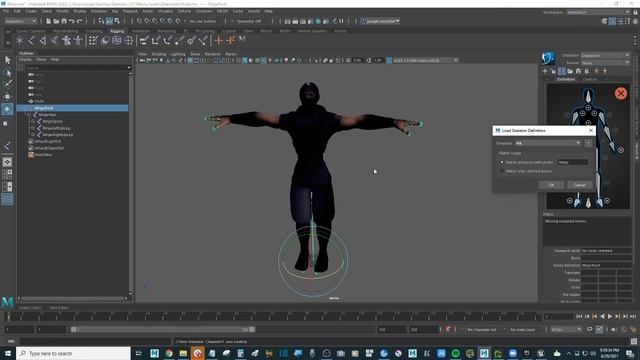Toggle the loop playback button on range bar
This screenshot has height=360, width=640.
pyautogui.click(x=589, y=329)
